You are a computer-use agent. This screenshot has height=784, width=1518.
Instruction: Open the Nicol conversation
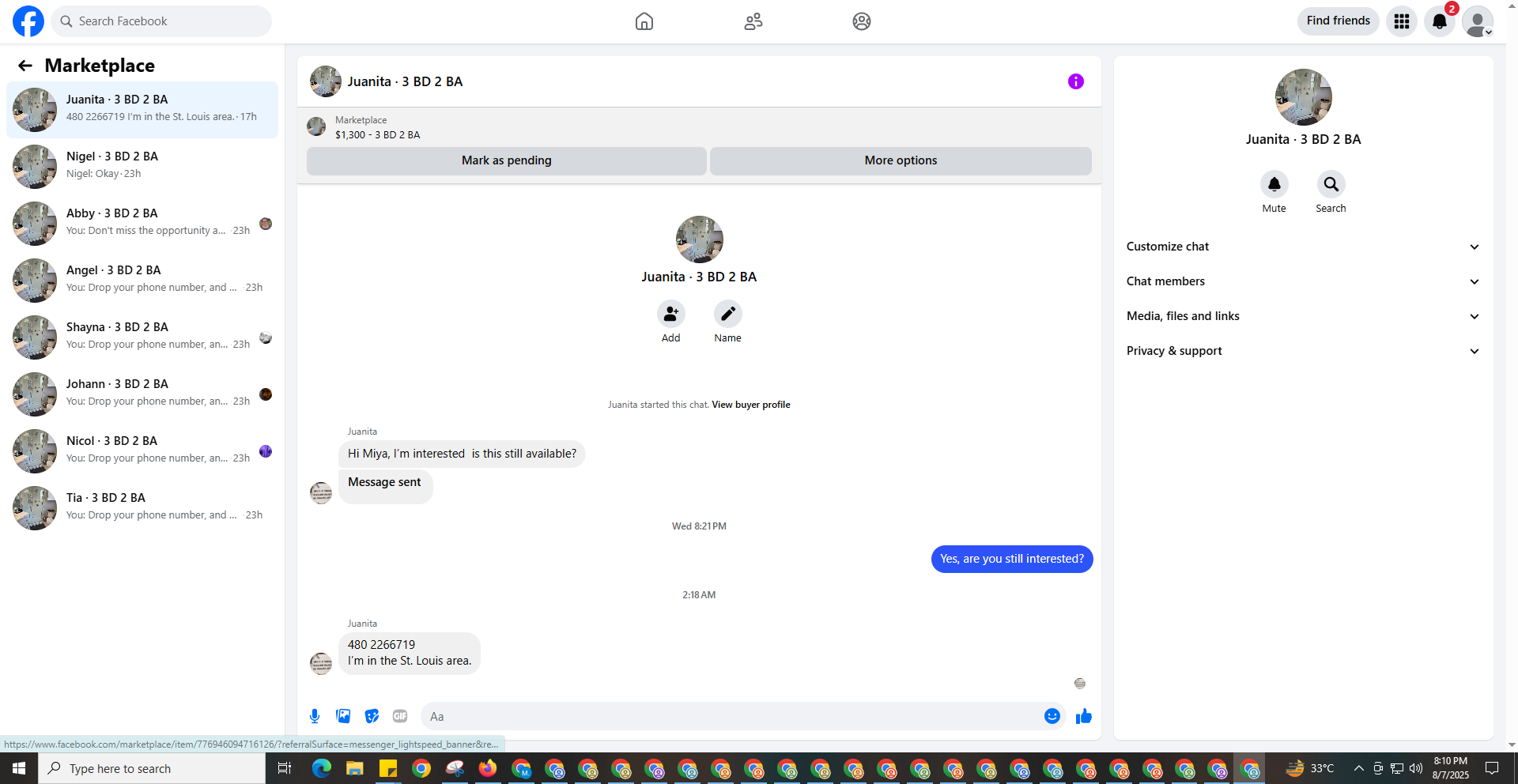[x=142, y=451]
